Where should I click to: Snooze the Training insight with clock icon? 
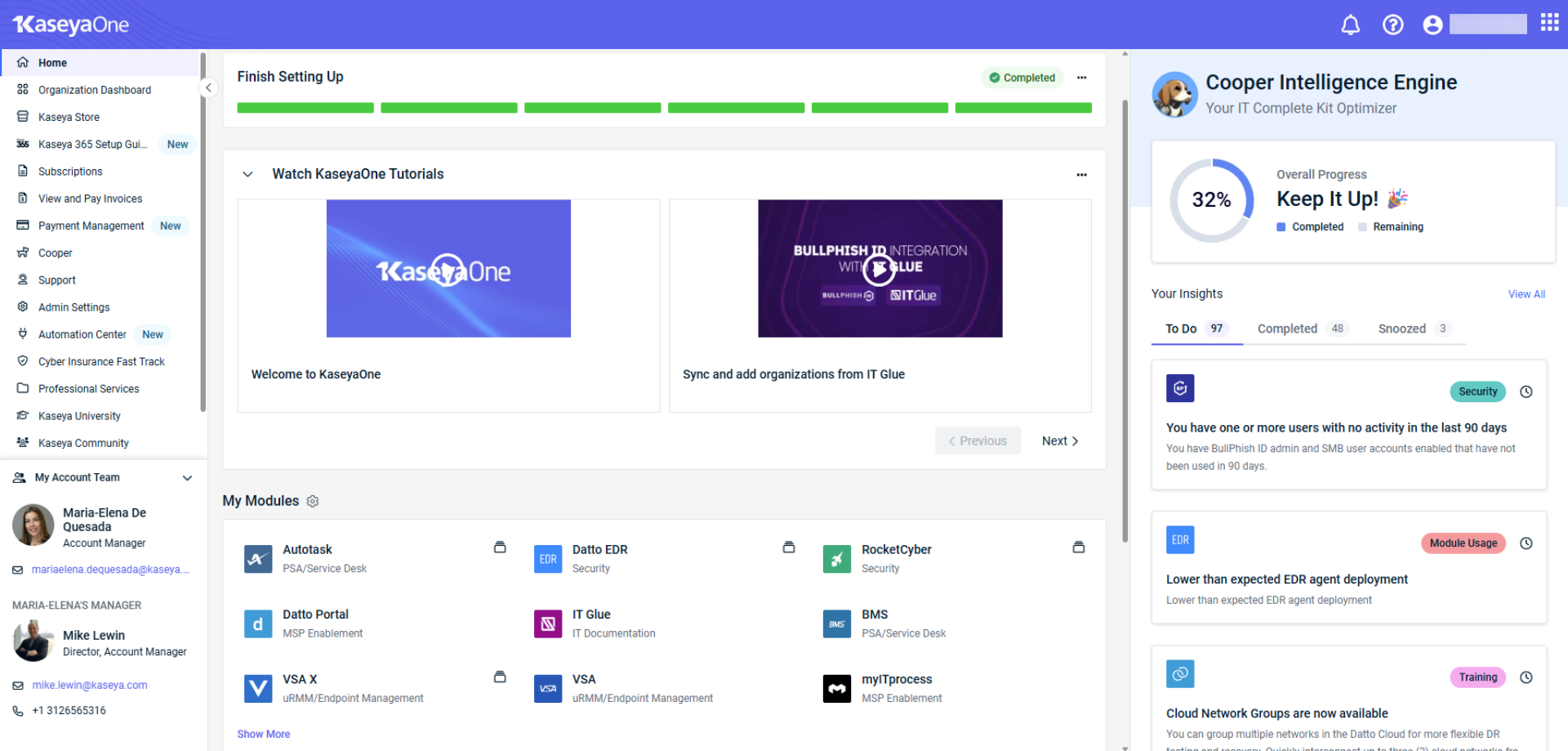coord(1526,677)
